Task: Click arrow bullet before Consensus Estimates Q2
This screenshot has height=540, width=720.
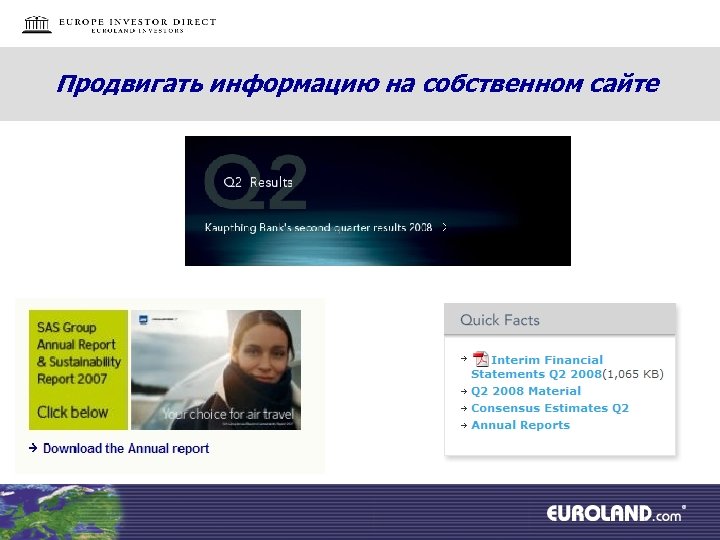Action: point(464,408)
